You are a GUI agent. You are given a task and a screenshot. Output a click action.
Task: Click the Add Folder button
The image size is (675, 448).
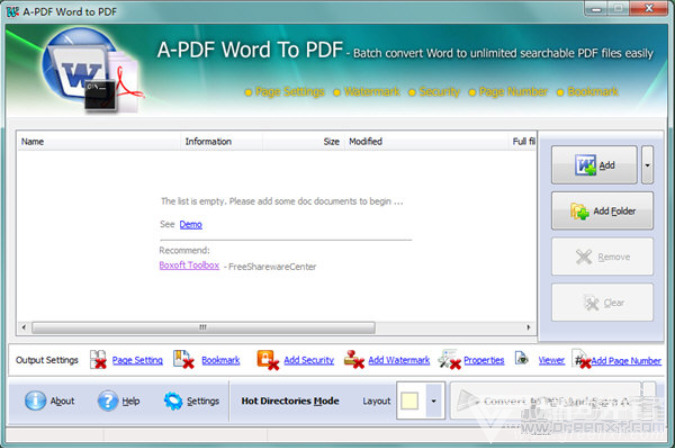pyautogui.click(x=602, y=211)
